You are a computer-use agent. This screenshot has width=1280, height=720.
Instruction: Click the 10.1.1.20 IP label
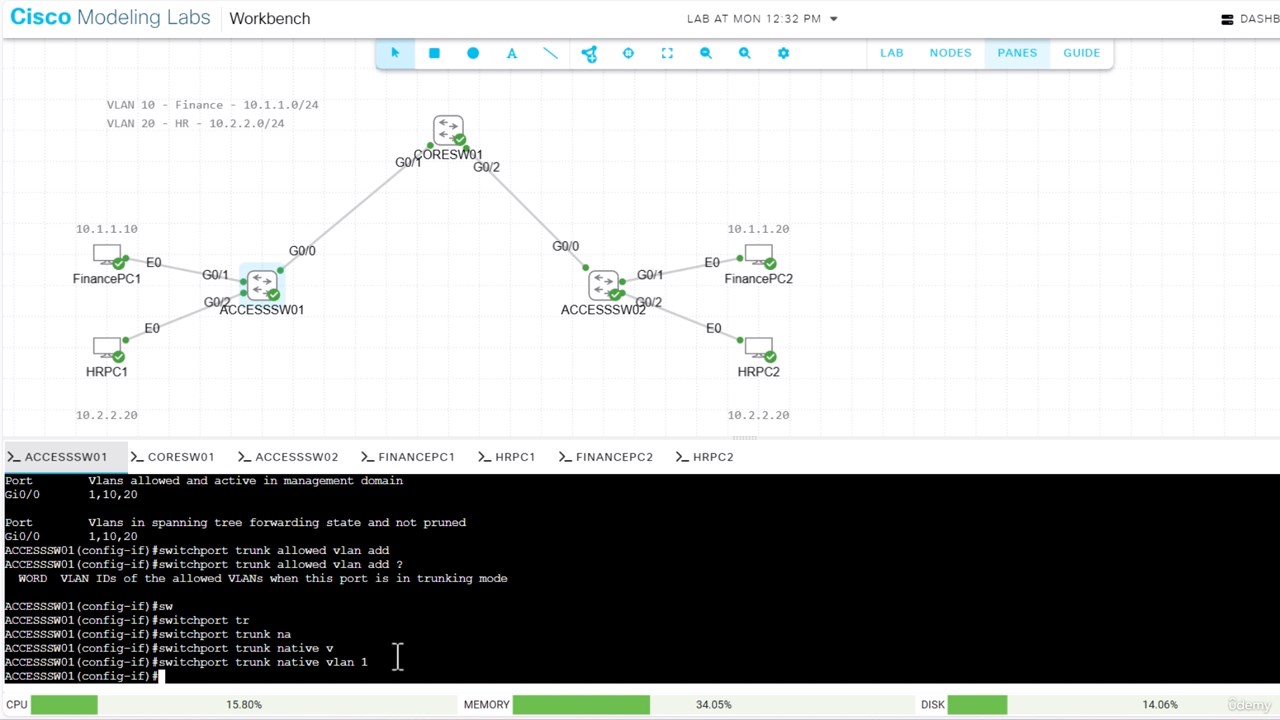(758, 229)
